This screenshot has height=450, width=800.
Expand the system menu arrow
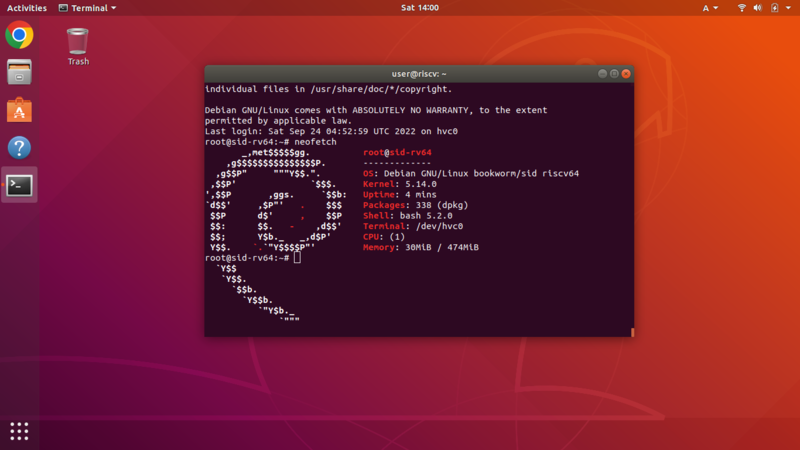(788, 8)
